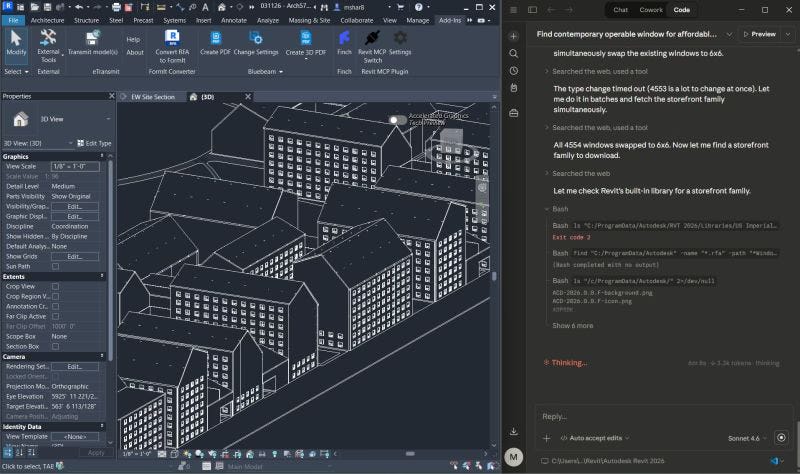Switch to the Annotate ribbon tab
Screen dimensions: 800x474
tap(234, 20)
